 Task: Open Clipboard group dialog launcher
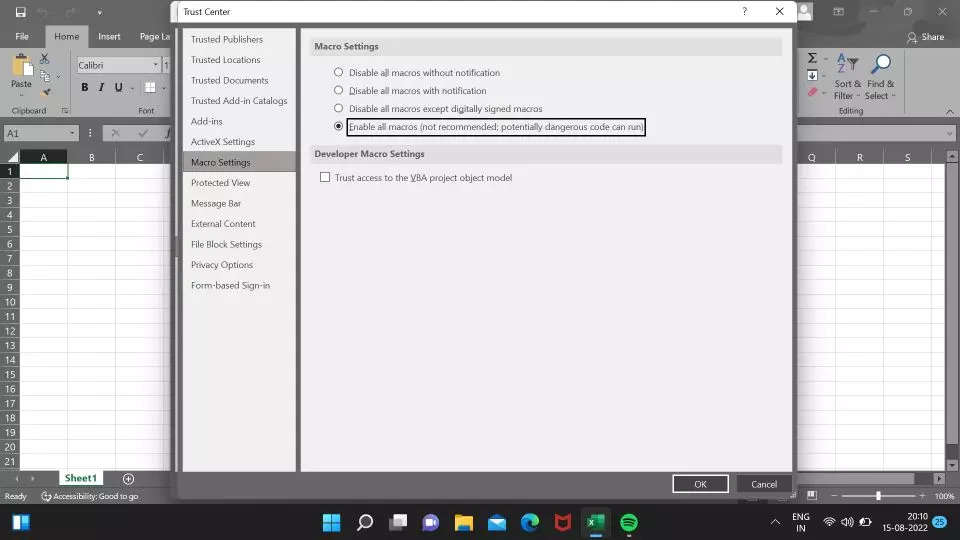tap(65, 111)
